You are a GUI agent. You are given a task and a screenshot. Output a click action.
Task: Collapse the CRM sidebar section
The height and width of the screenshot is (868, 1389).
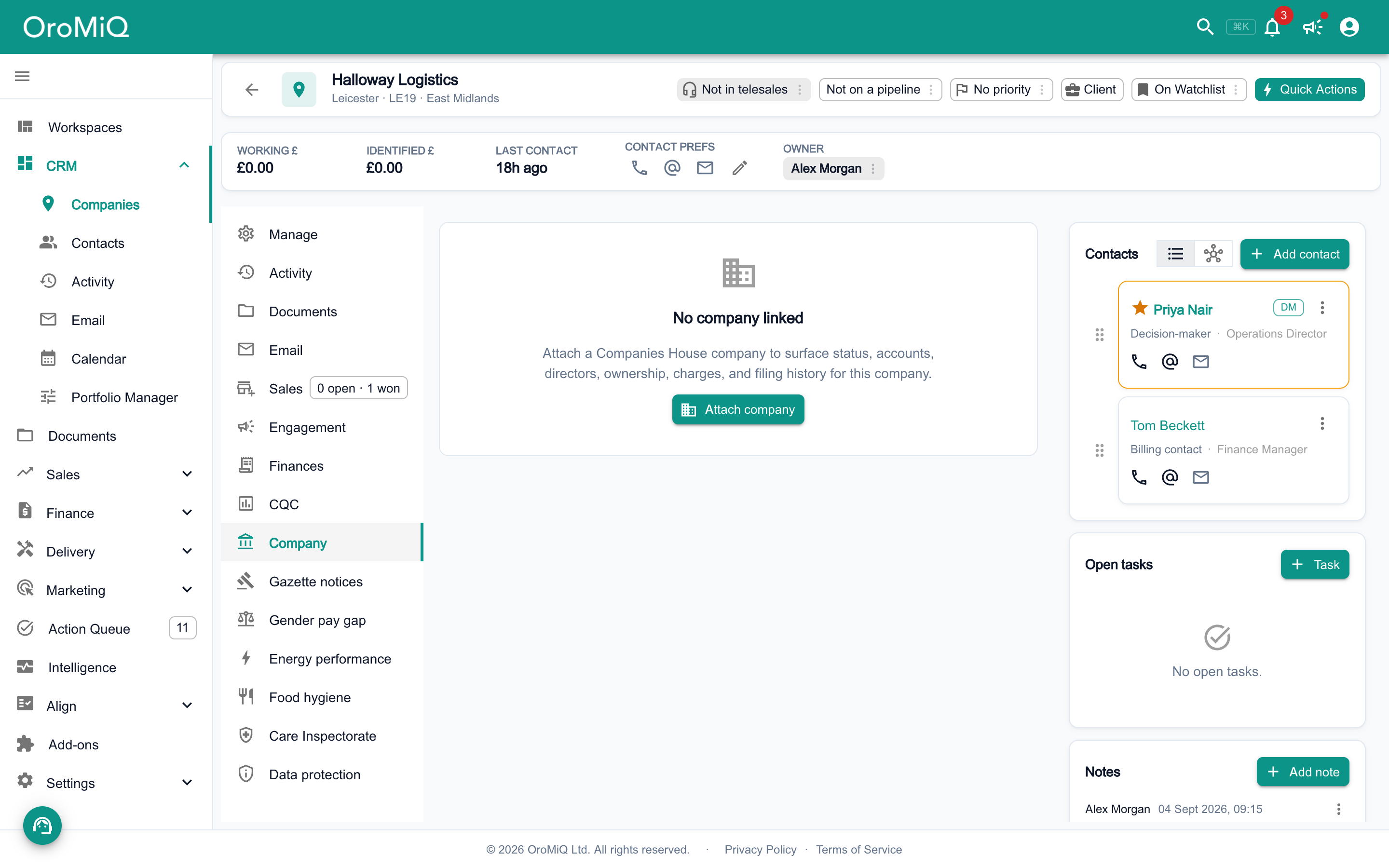coord(184,165)
